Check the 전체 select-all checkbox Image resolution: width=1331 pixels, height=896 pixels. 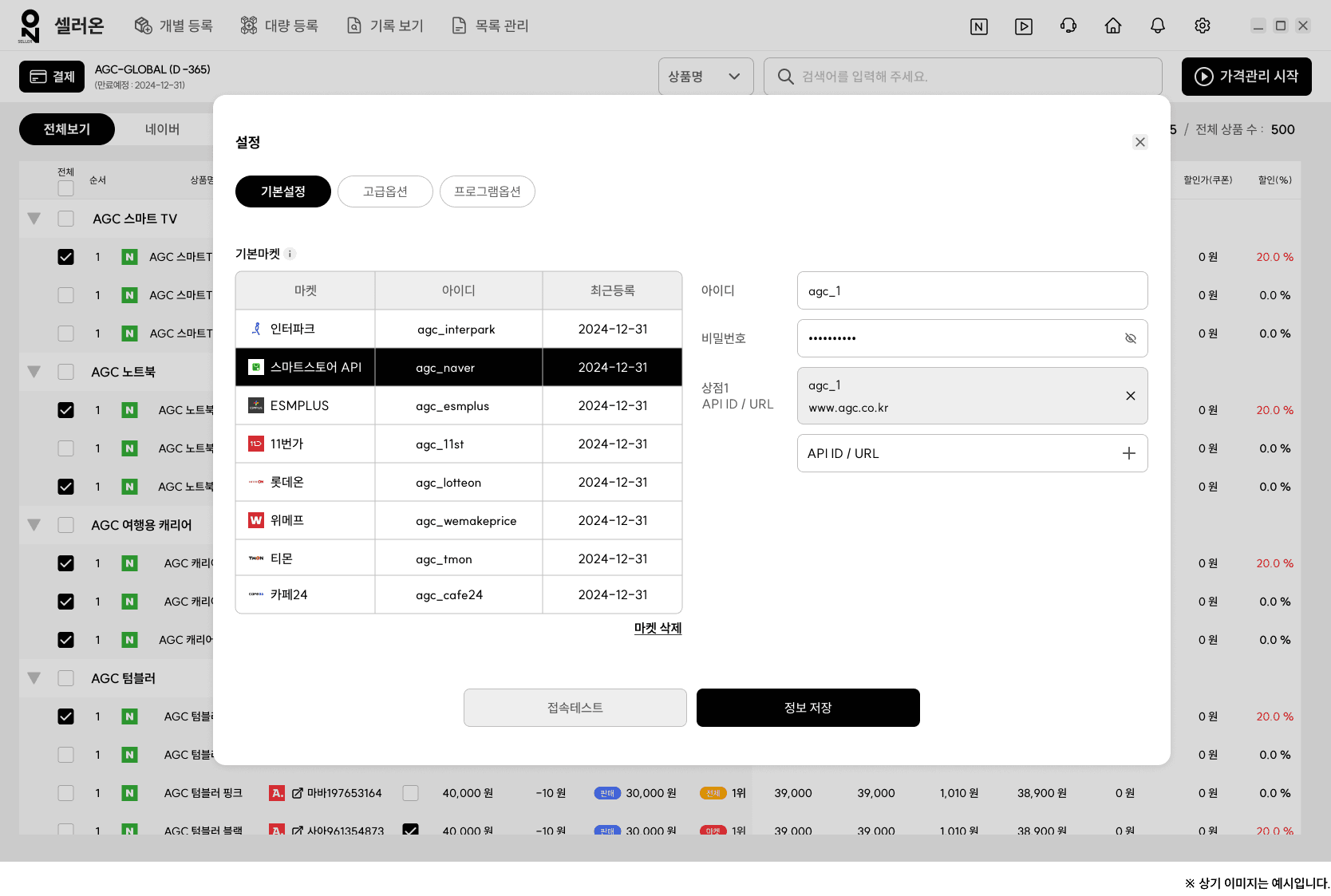(x=65, y=187)
